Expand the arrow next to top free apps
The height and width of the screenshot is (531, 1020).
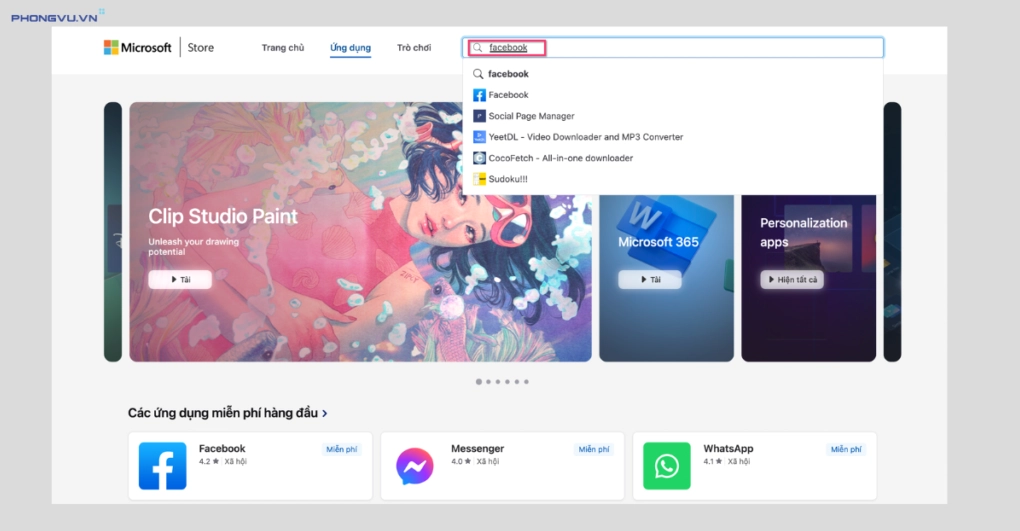[325, 413]
